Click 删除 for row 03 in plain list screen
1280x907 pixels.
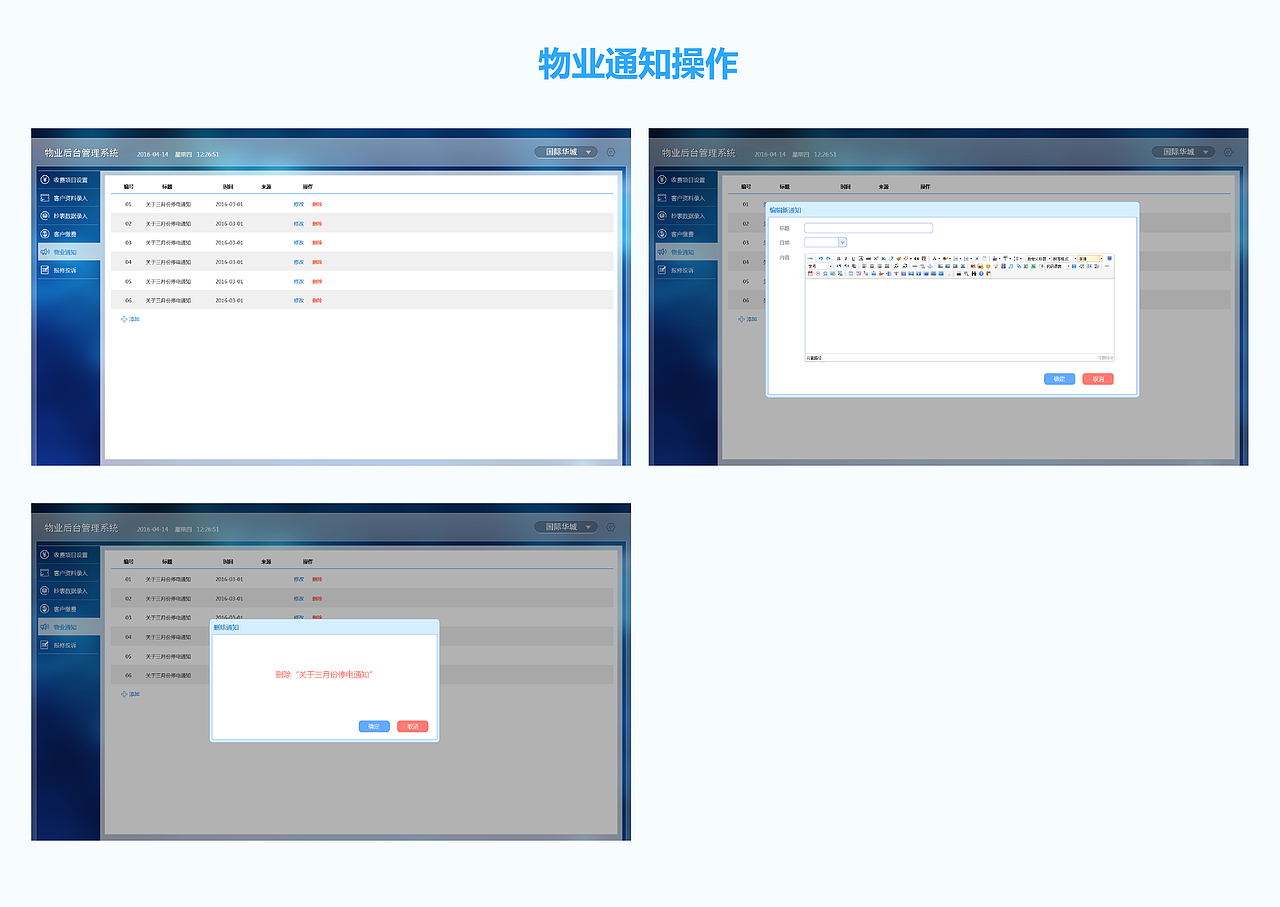coord(317,242)
